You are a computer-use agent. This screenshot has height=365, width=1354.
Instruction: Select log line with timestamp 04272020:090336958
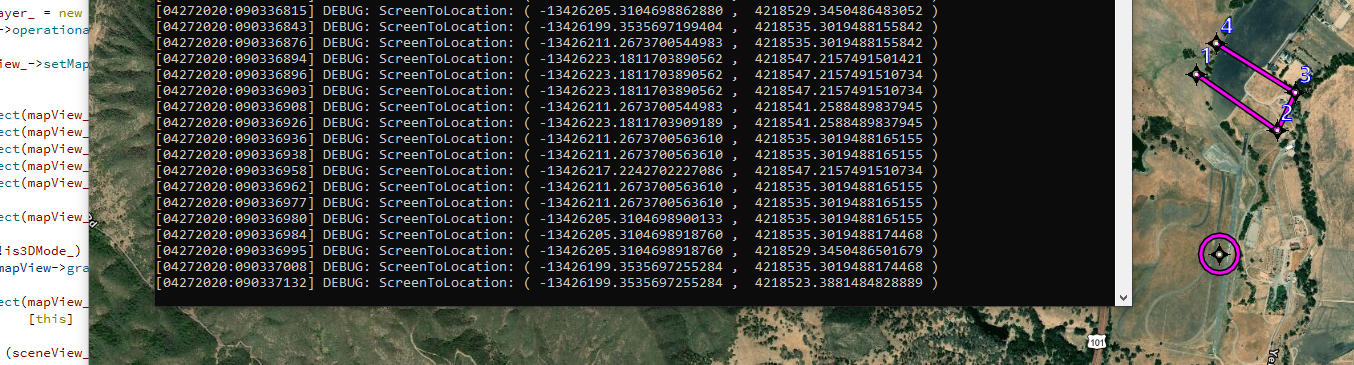point(548,170)
